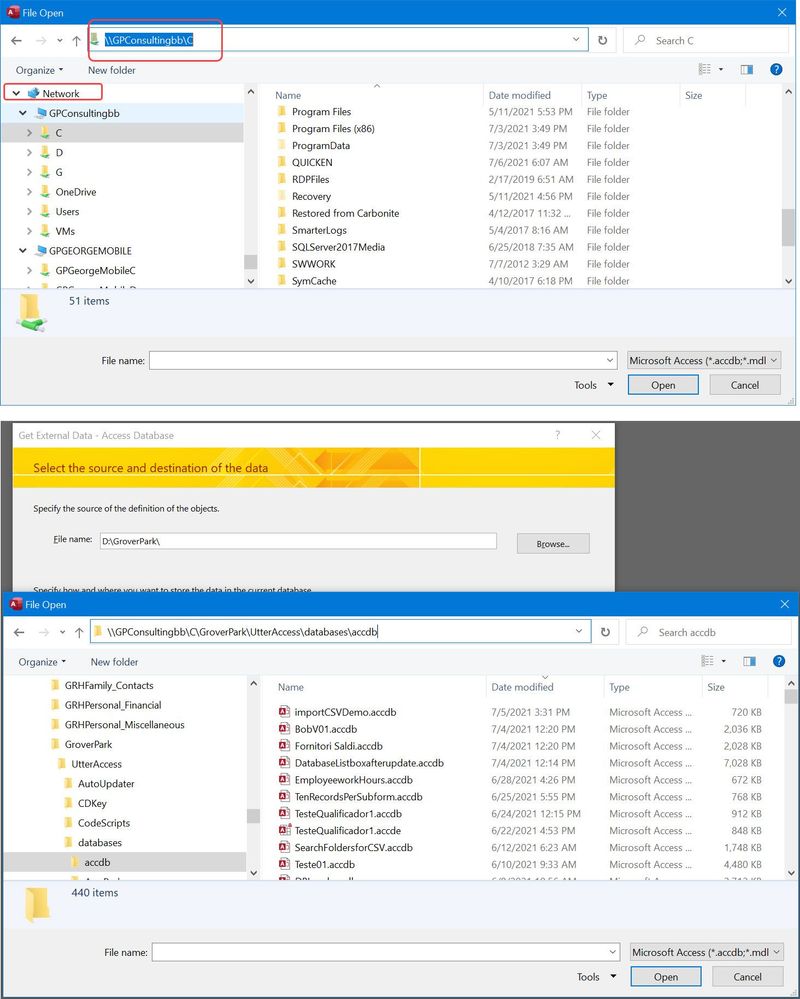This screenshot has width=800, height=999.
Task: Change view layout in bottom File Open dialog
Action: click(707, 661)
